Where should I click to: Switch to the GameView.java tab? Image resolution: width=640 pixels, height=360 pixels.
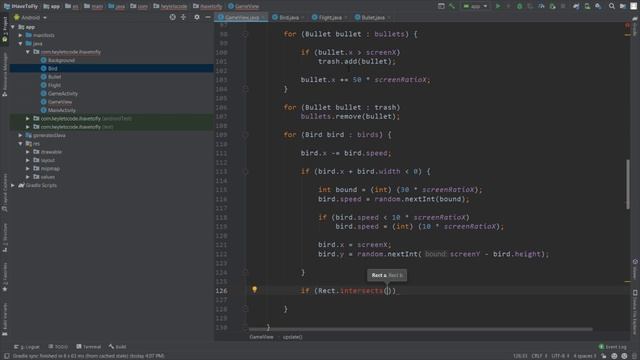(242, 18)
